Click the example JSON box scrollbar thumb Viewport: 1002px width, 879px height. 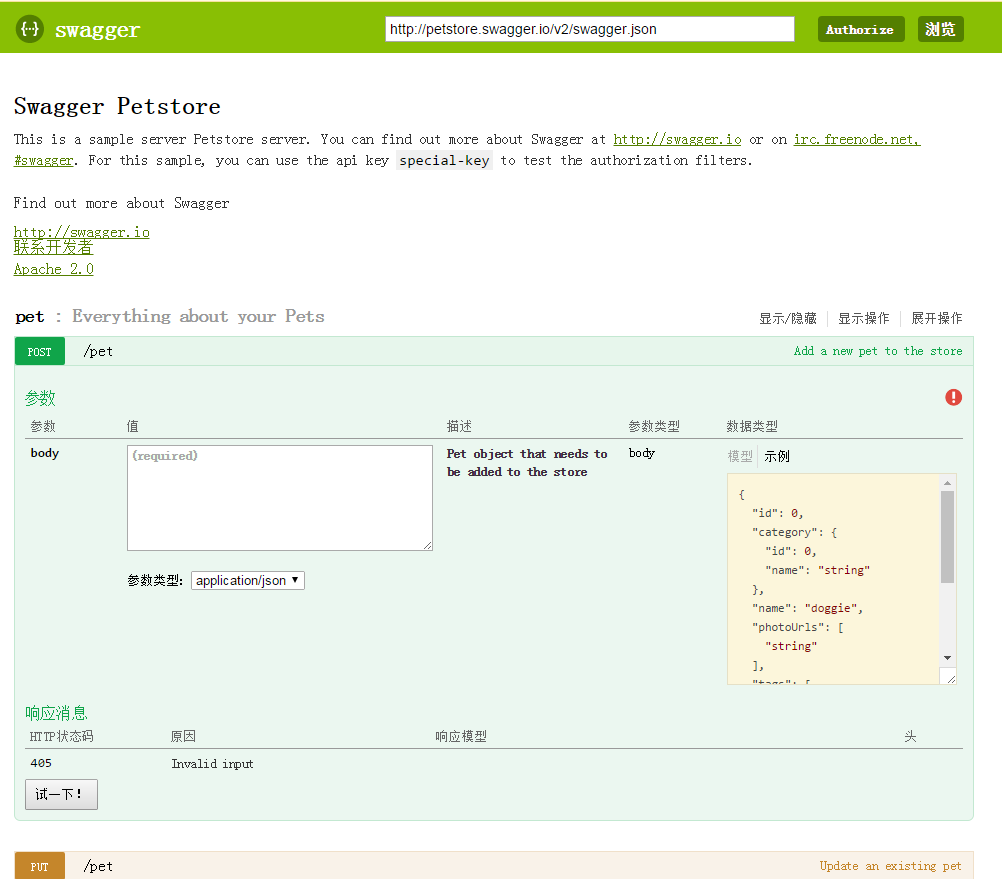pyautogui.click(x=947, y=535)
